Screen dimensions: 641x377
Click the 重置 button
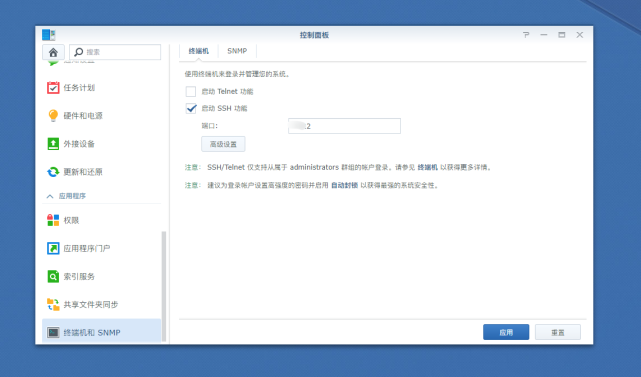tap(558, 332)
